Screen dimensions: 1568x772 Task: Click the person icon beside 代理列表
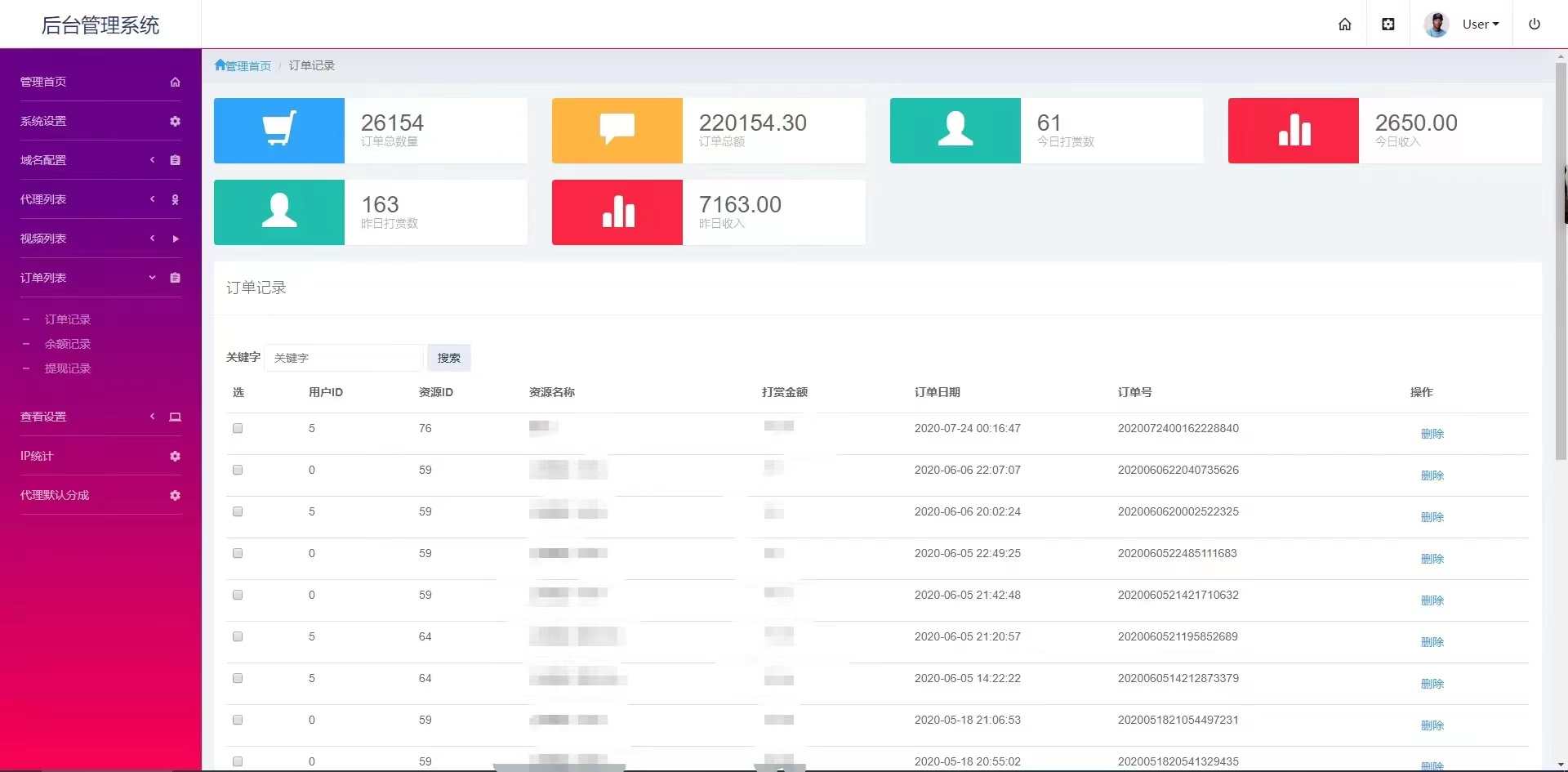pyautogui.click(x=175, y=199)
